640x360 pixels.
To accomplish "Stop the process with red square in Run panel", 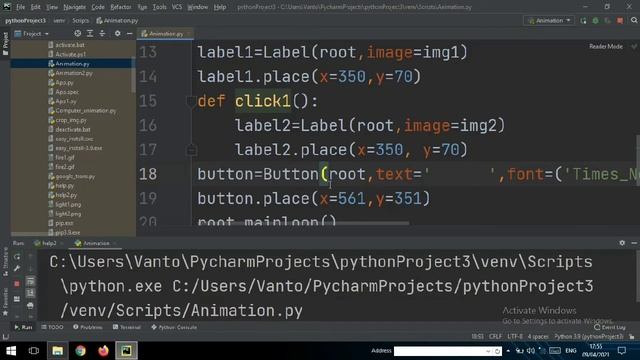I will (x=17, y=283).
